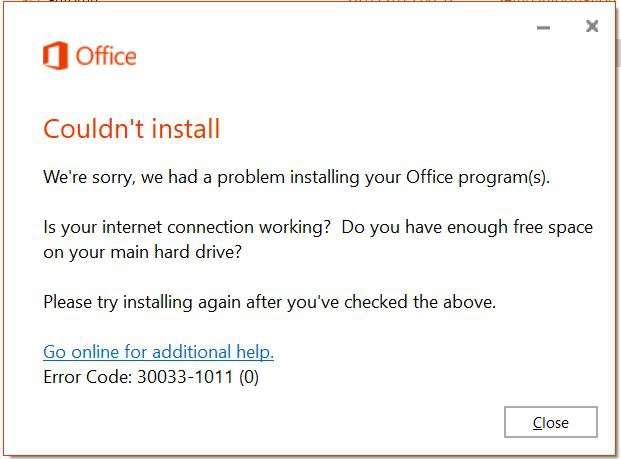This screenshot has height=459, width=621.
Task: Click the (0) after the error code
Action: click(249, 377)
